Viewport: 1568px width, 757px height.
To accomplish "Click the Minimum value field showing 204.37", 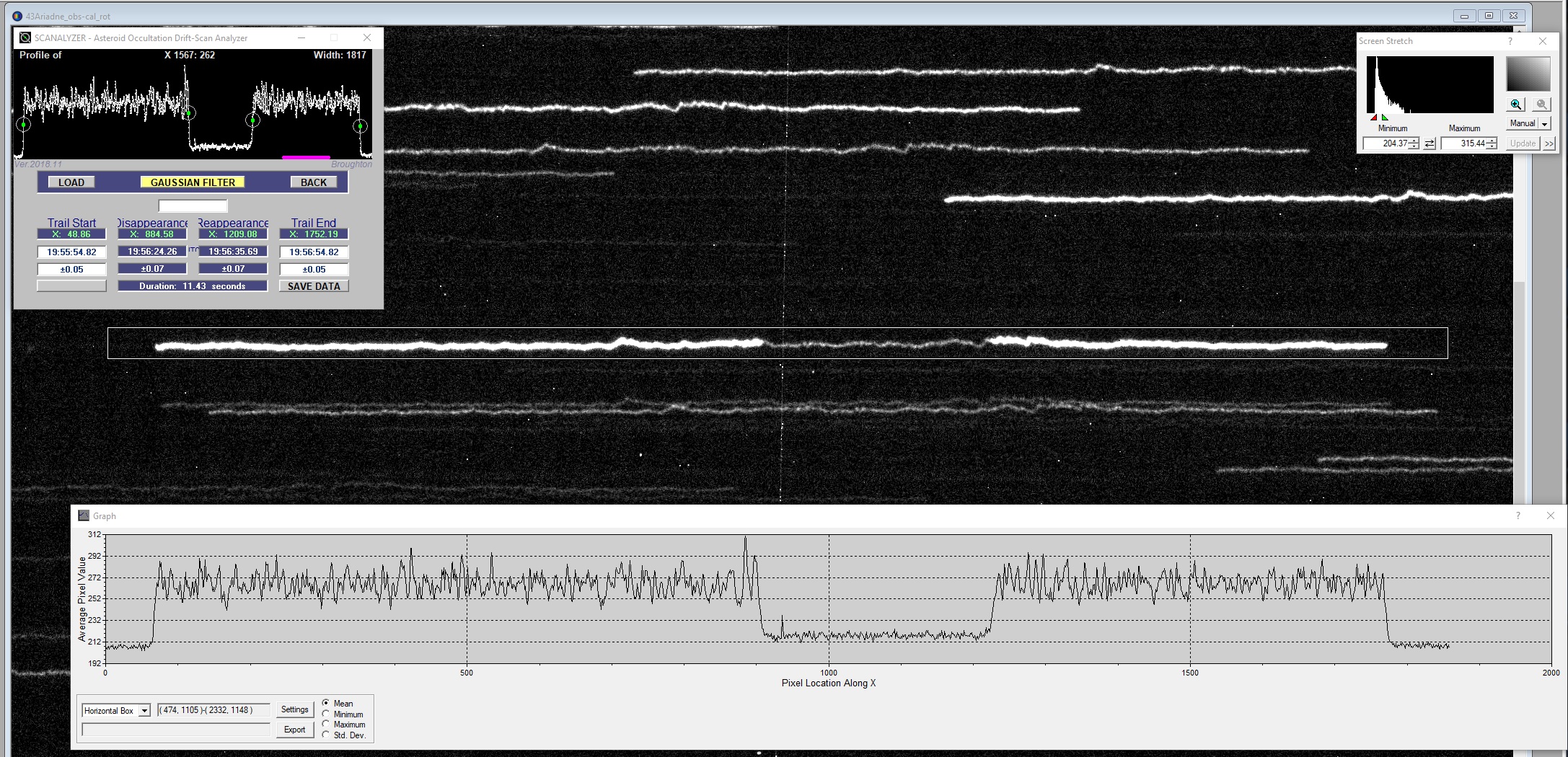I will click(1386, 143).
